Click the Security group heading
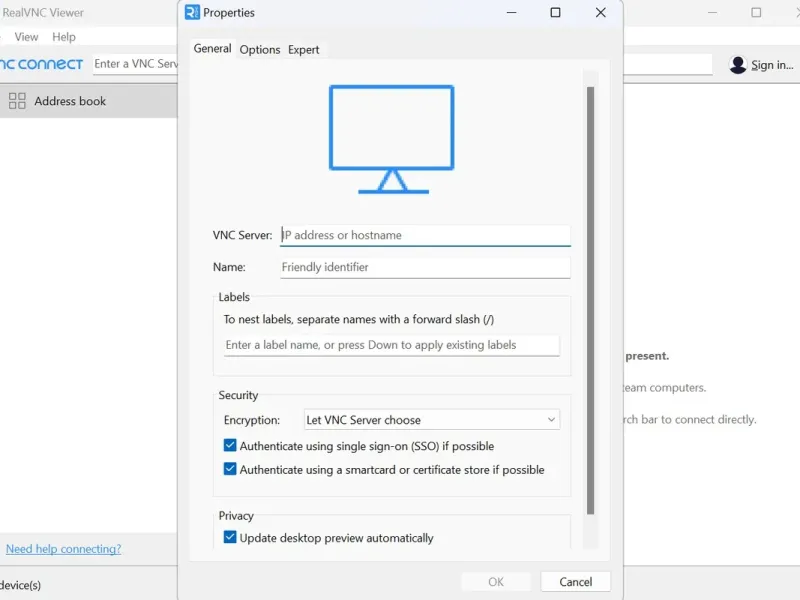The height and width of the screenshot is (600, 800). [238, 395]
